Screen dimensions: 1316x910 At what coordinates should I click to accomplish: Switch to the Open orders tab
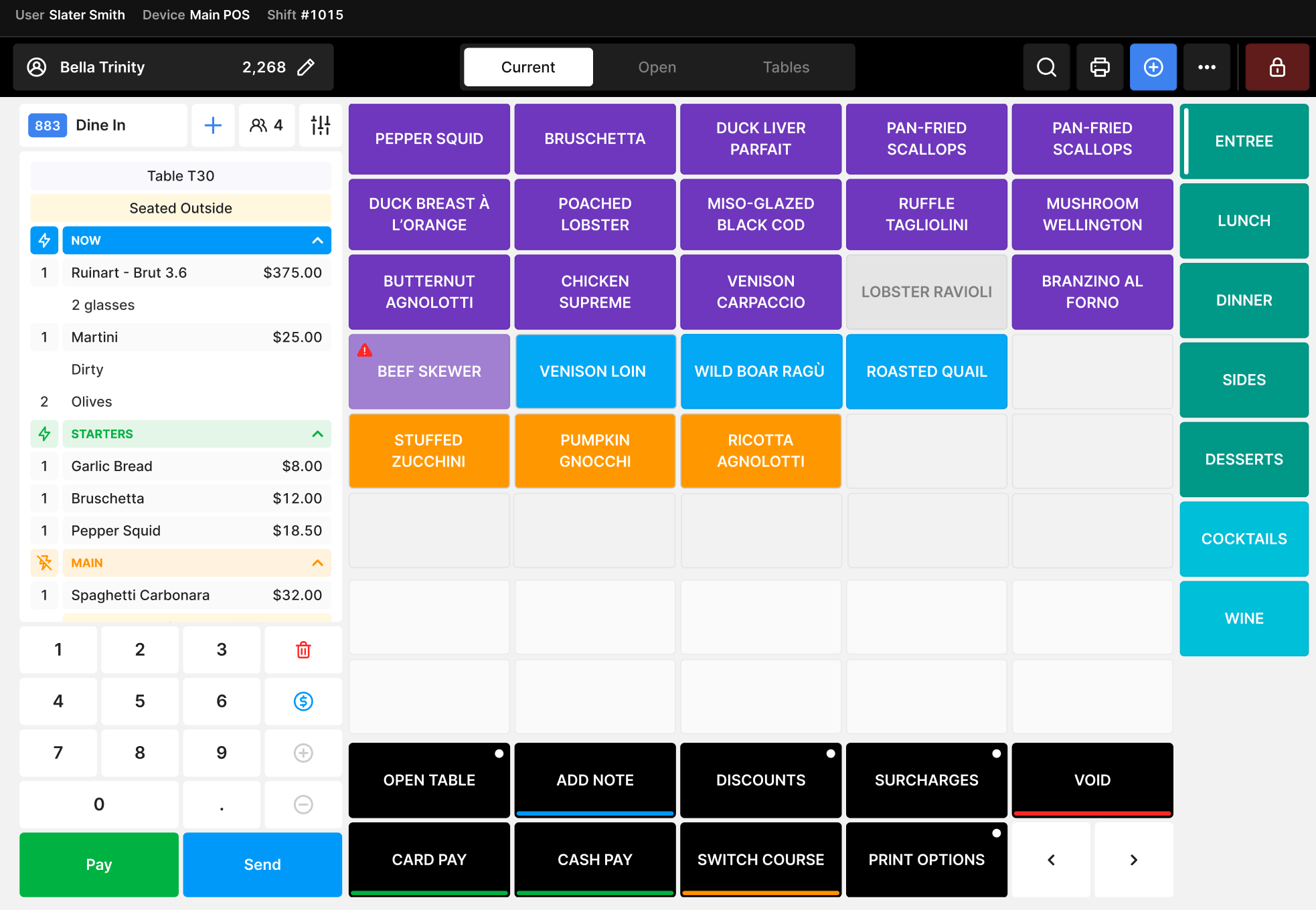[x=657, y=67]
